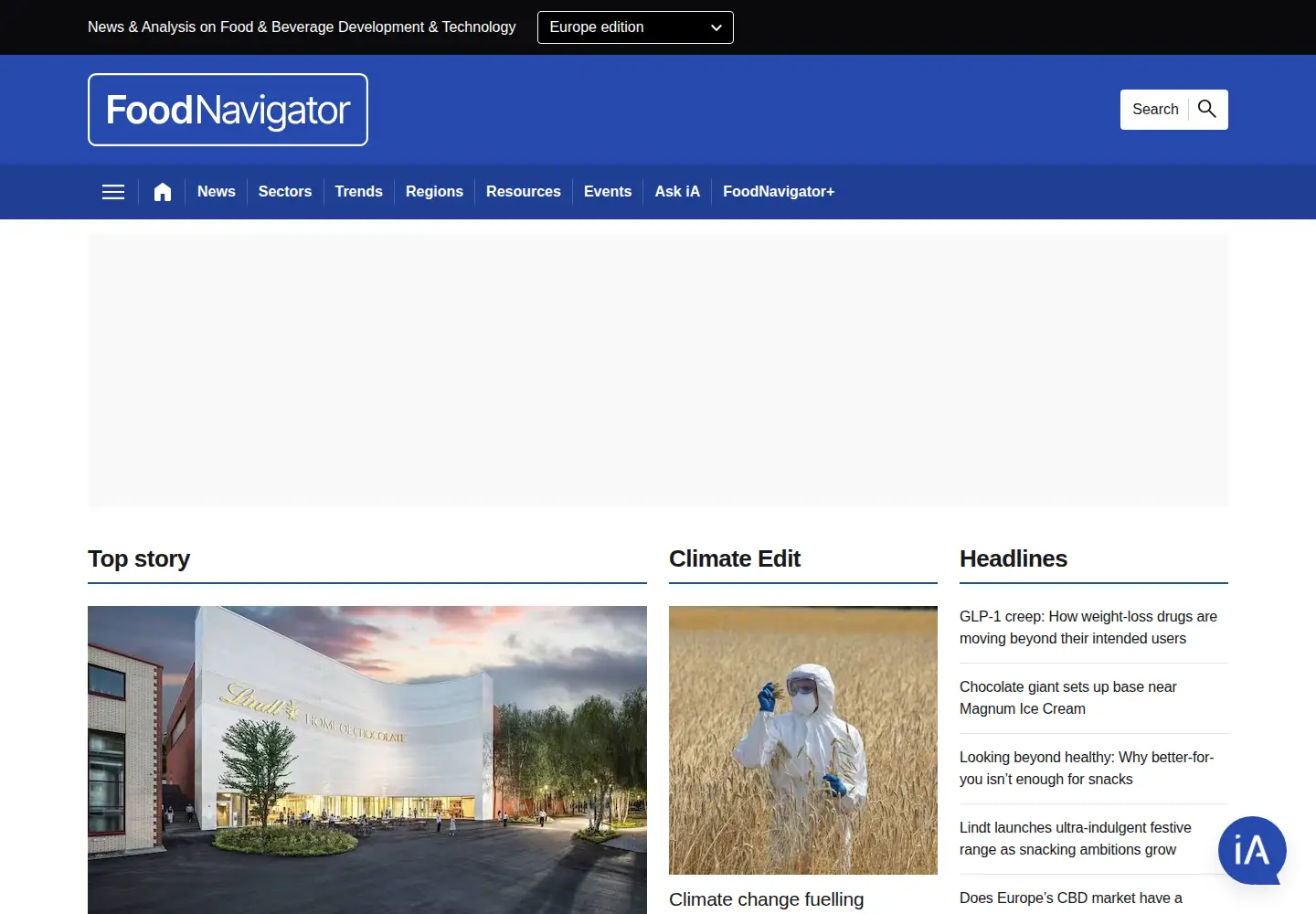Open the Regions menu
1316x914 pixels.
434,192
